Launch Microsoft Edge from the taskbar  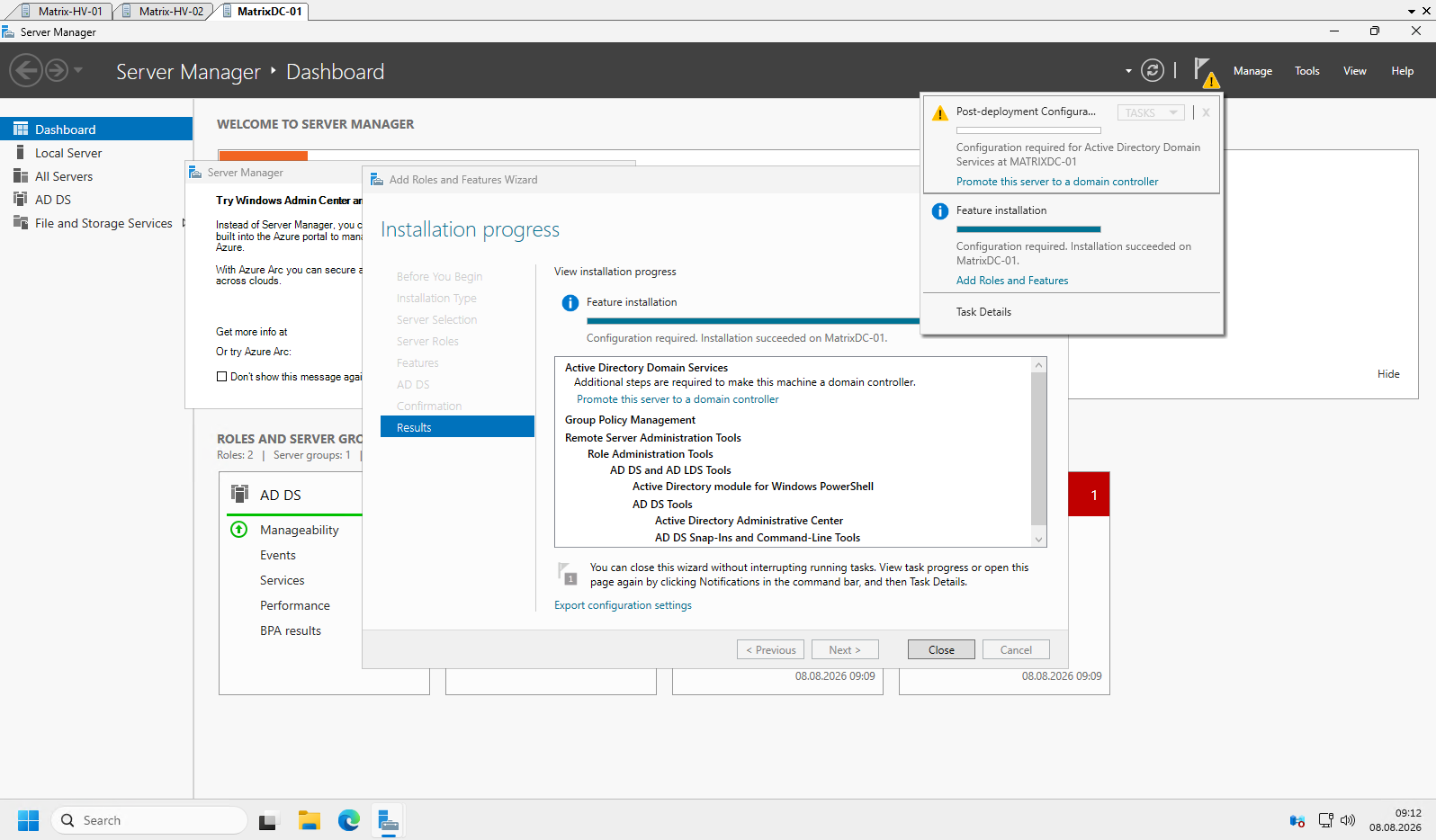click(x=349, y=820)
